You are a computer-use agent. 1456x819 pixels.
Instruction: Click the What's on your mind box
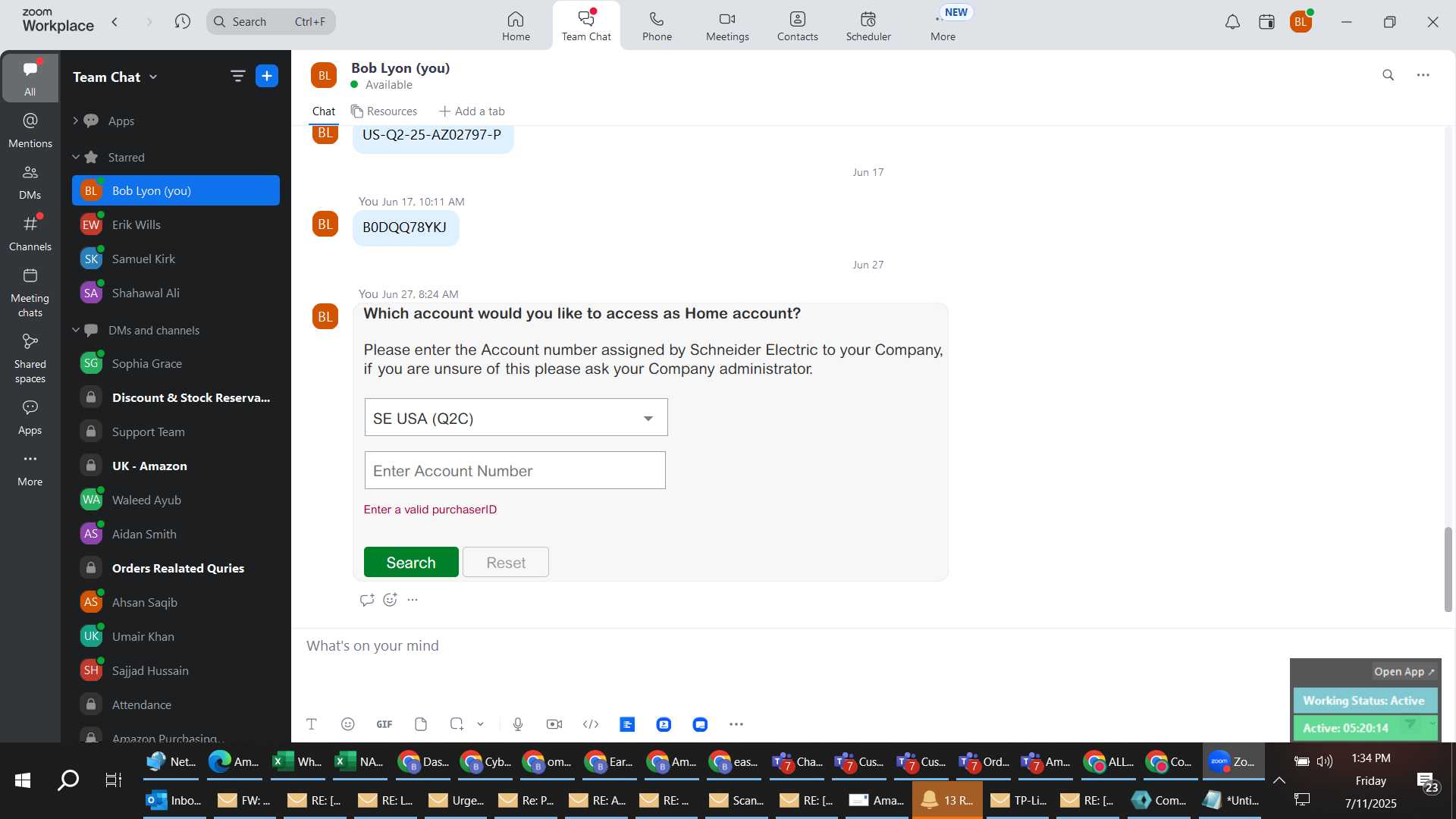click(x=789, y=646)
